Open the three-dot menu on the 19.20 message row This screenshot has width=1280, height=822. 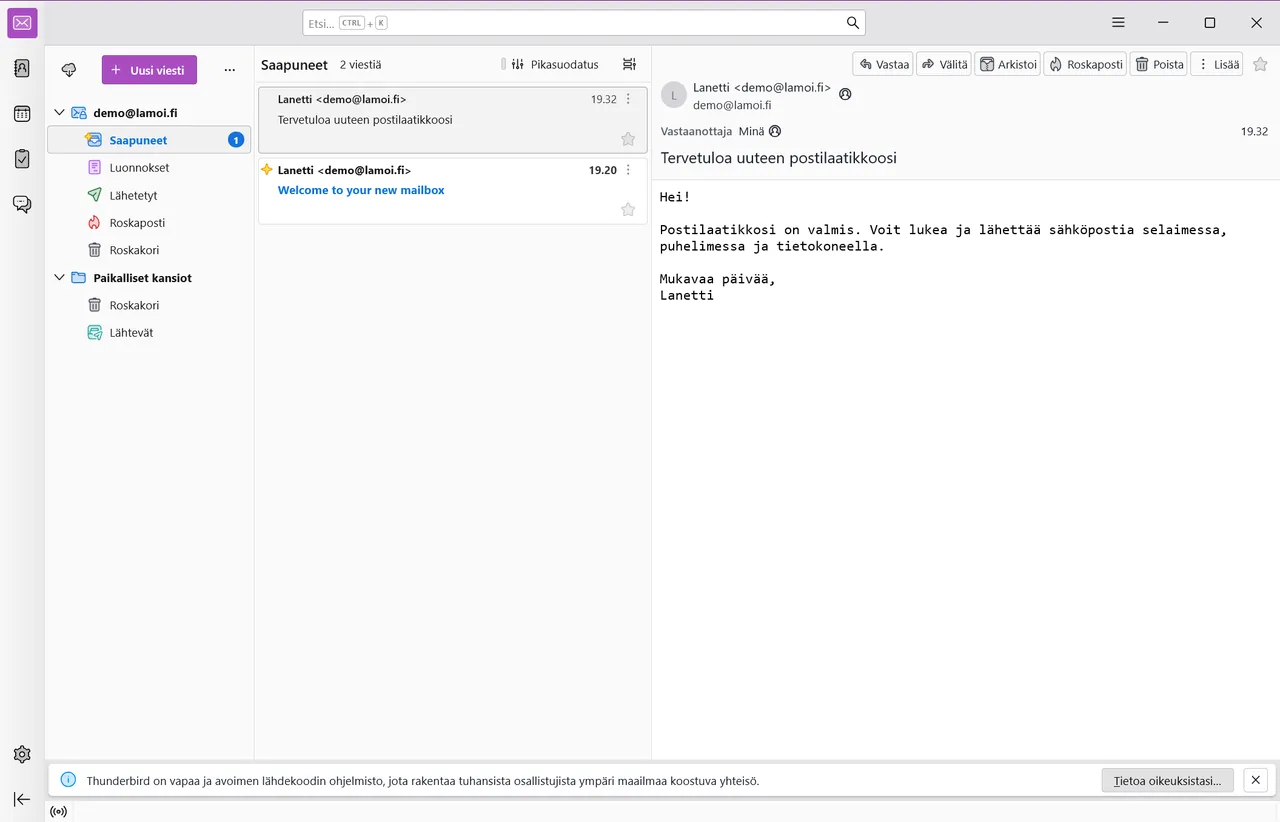(x=628, y=170)
